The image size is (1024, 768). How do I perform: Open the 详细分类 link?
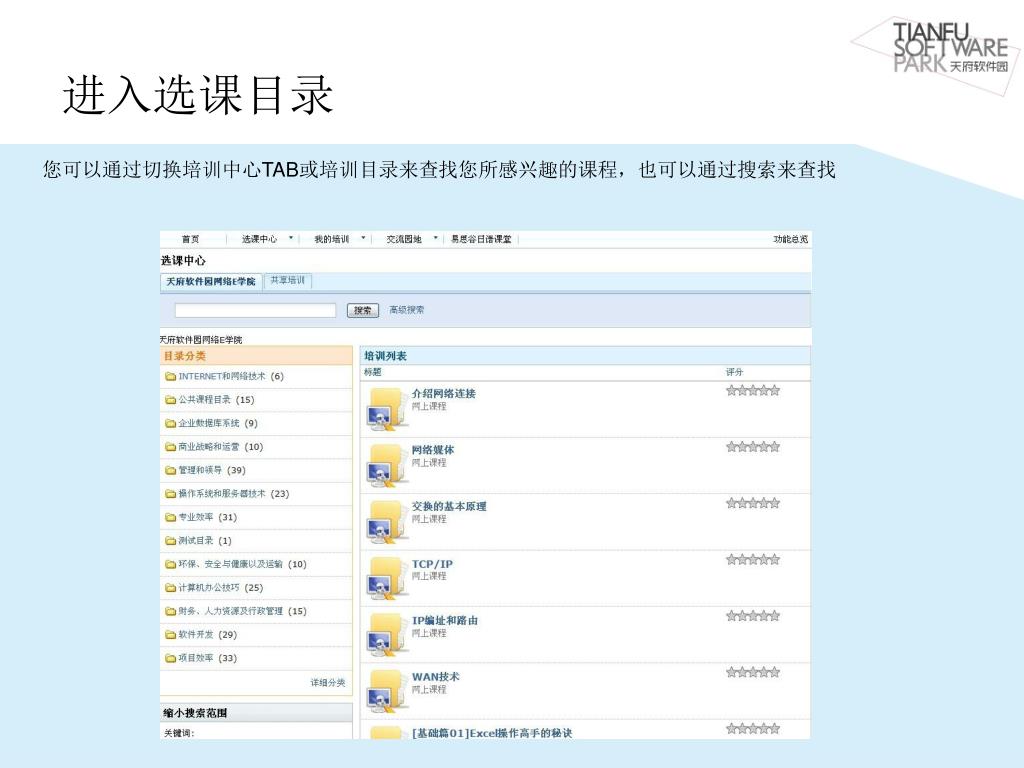(327, 683)
